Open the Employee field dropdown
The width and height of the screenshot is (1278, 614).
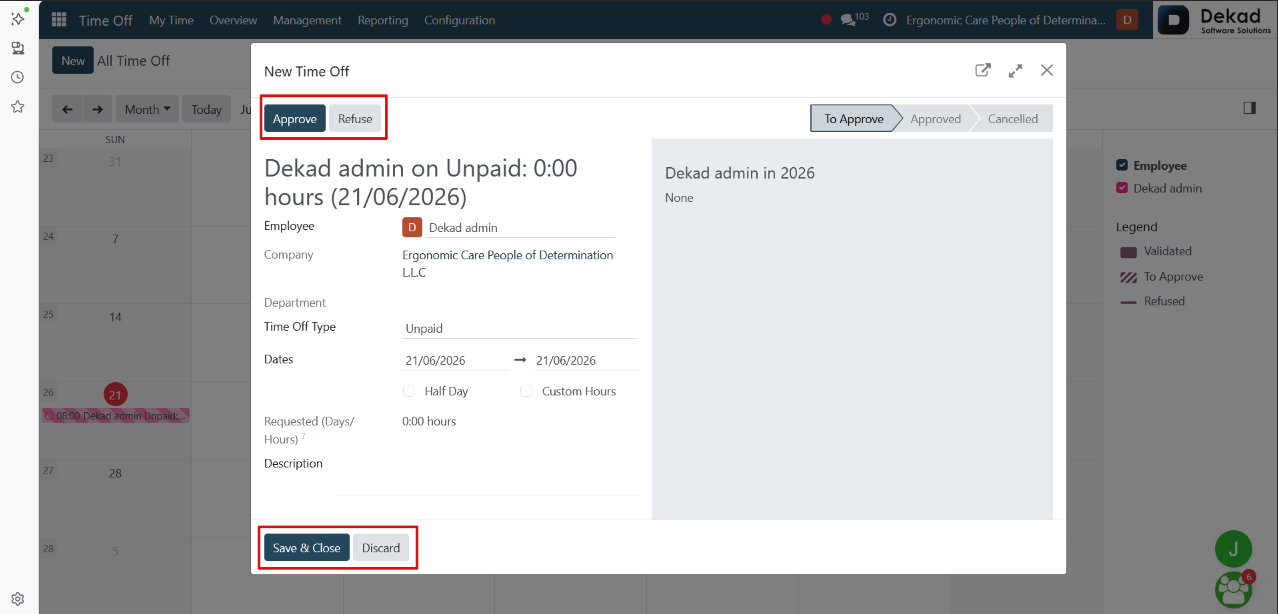click(x=522, y=227)
